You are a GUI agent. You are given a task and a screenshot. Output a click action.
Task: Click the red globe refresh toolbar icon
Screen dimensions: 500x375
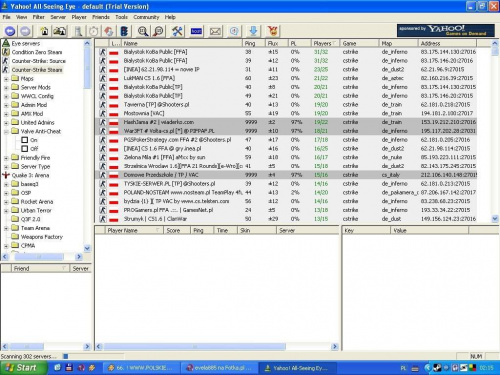[x=109, y=31]
